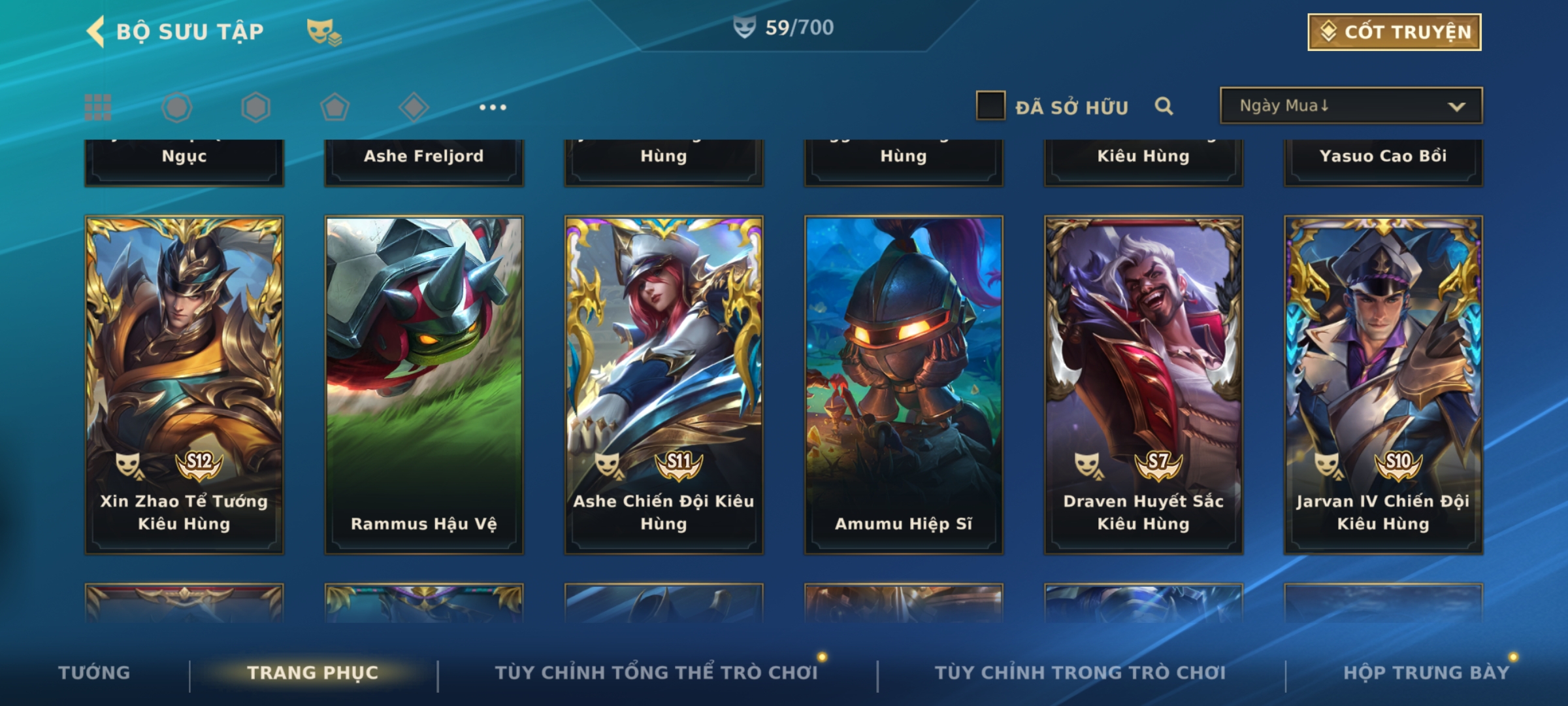Switch to the Tướng tab
This screenshot has height=706, width=1568.
click(x=94, y=673)
